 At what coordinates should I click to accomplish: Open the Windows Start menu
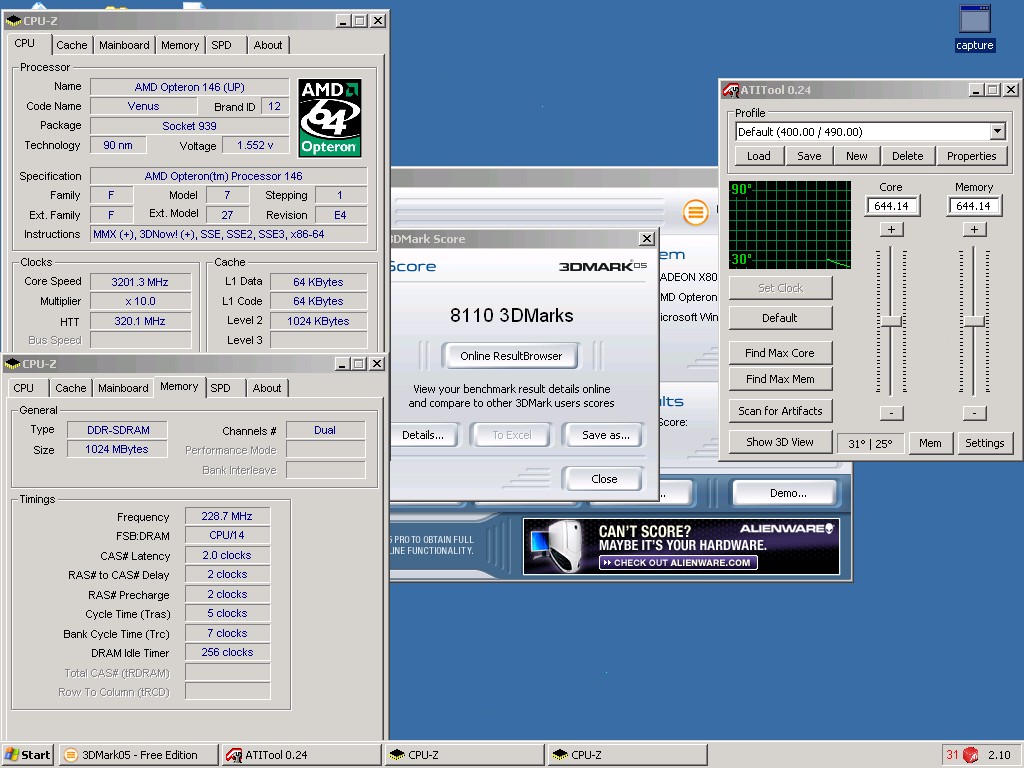pos(28,755)
